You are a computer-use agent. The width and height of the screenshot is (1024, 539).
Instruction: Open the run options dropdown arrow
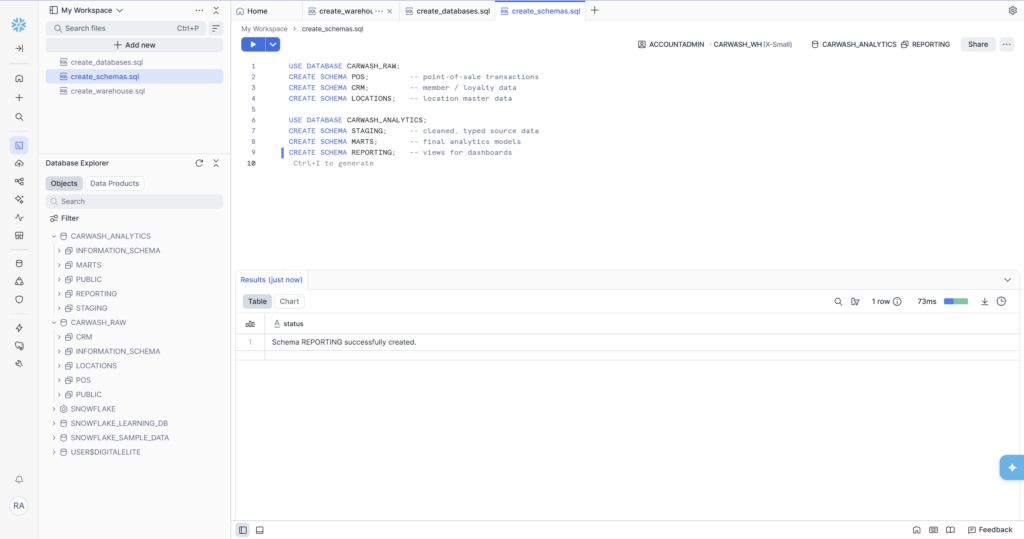[x=273, y=44]
